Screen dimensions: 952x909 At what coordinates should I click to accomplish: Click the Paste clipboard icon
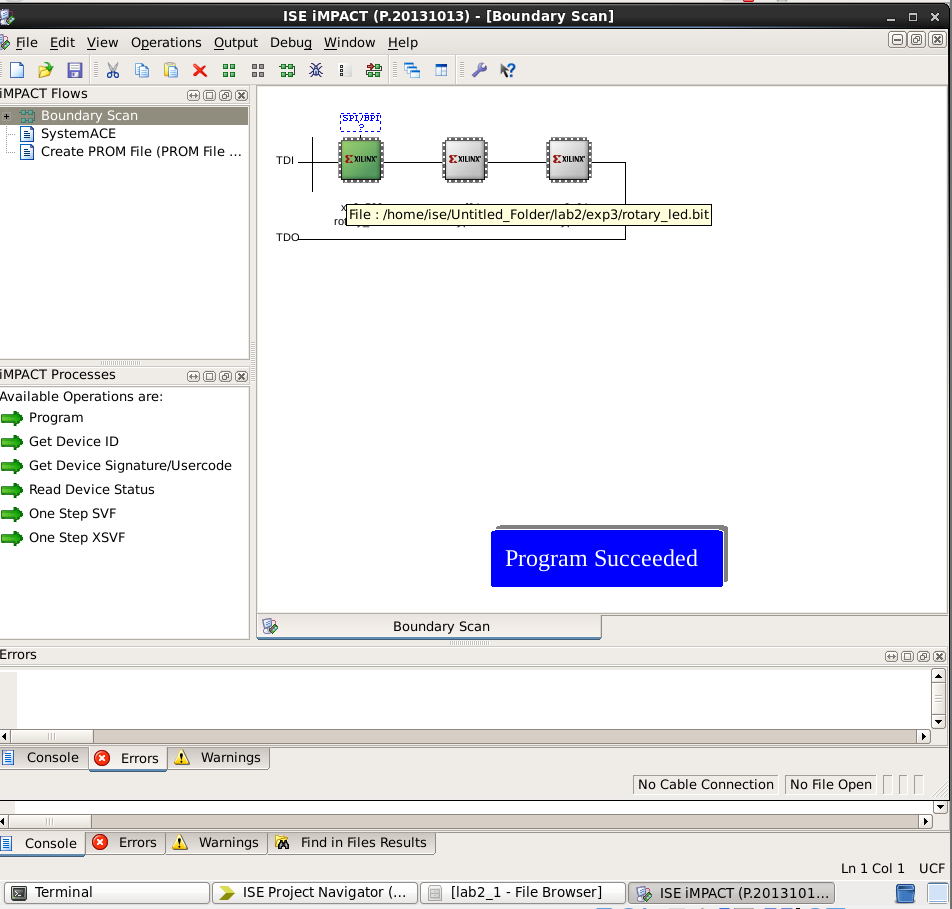click(171, 70)
